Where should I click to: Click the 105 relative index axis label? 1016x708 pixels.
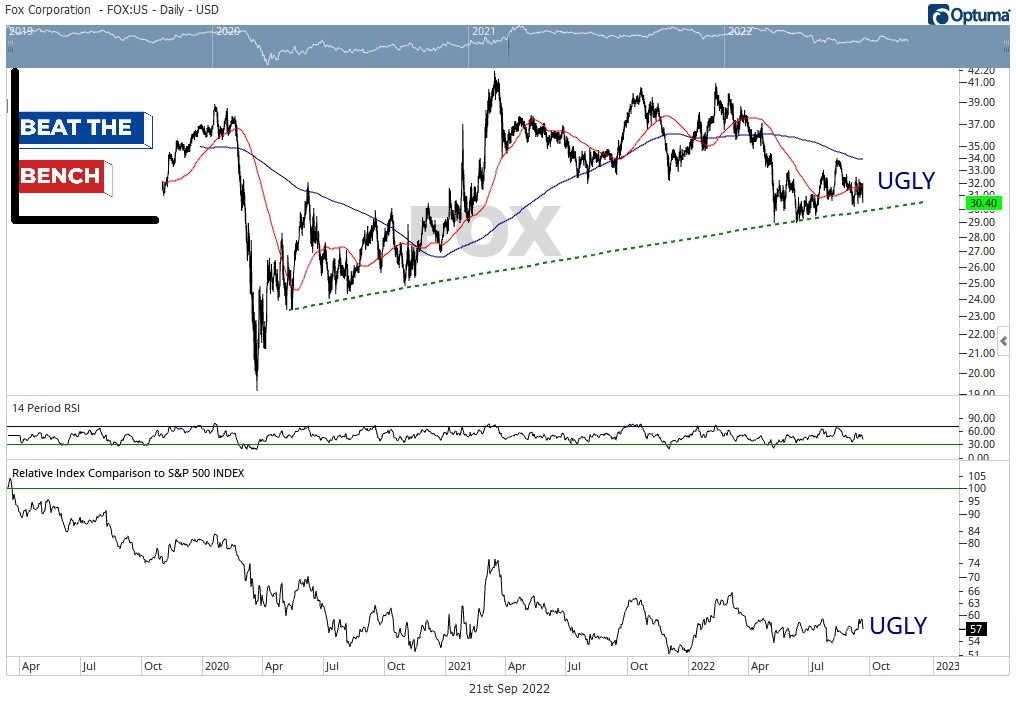click(976, 475)
